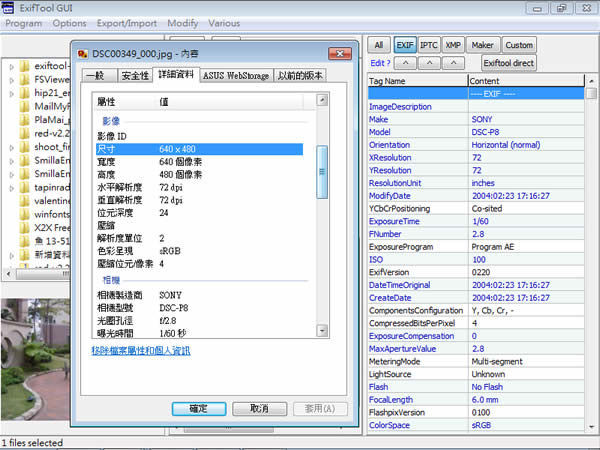Expand the exiftool folder tree node

10,67
